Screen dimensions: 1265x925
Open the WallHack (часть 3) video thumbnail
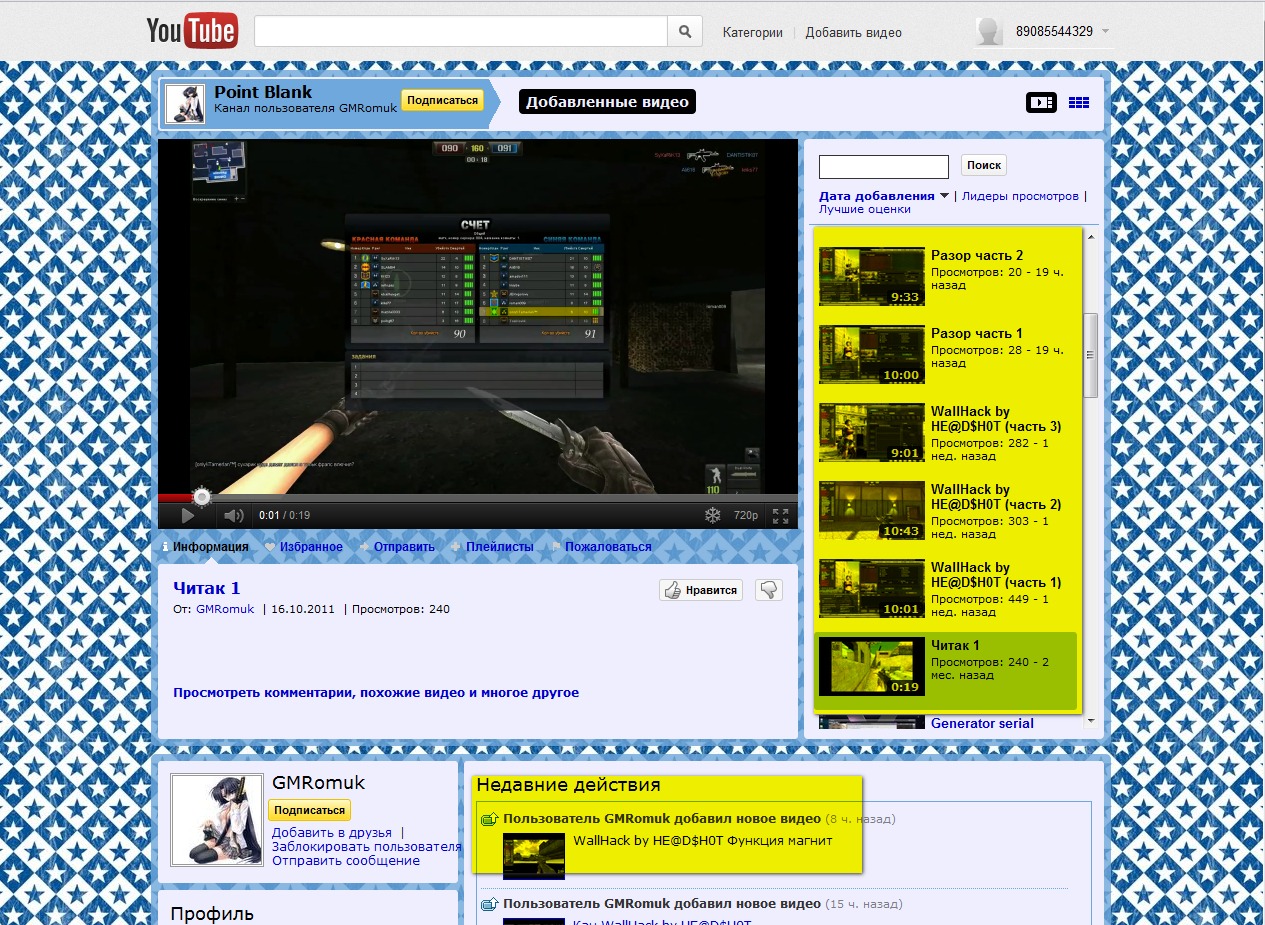(872, 432)
